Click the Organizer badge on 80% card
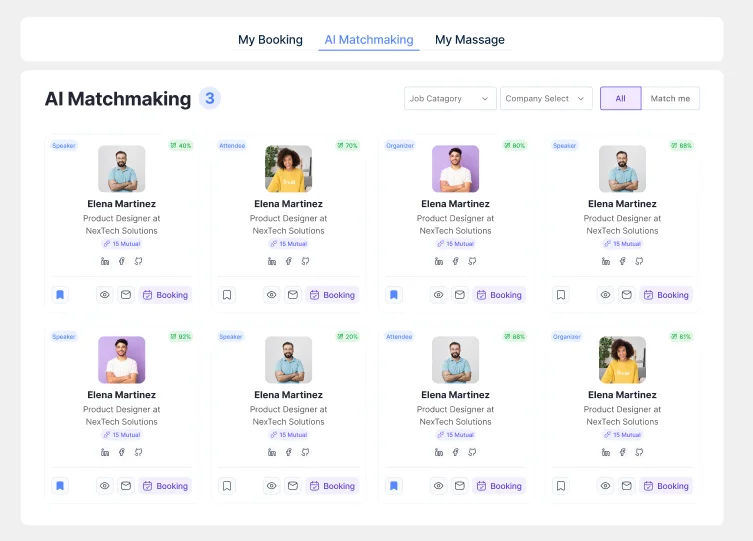753x541 pixels. tap(400, 145)
